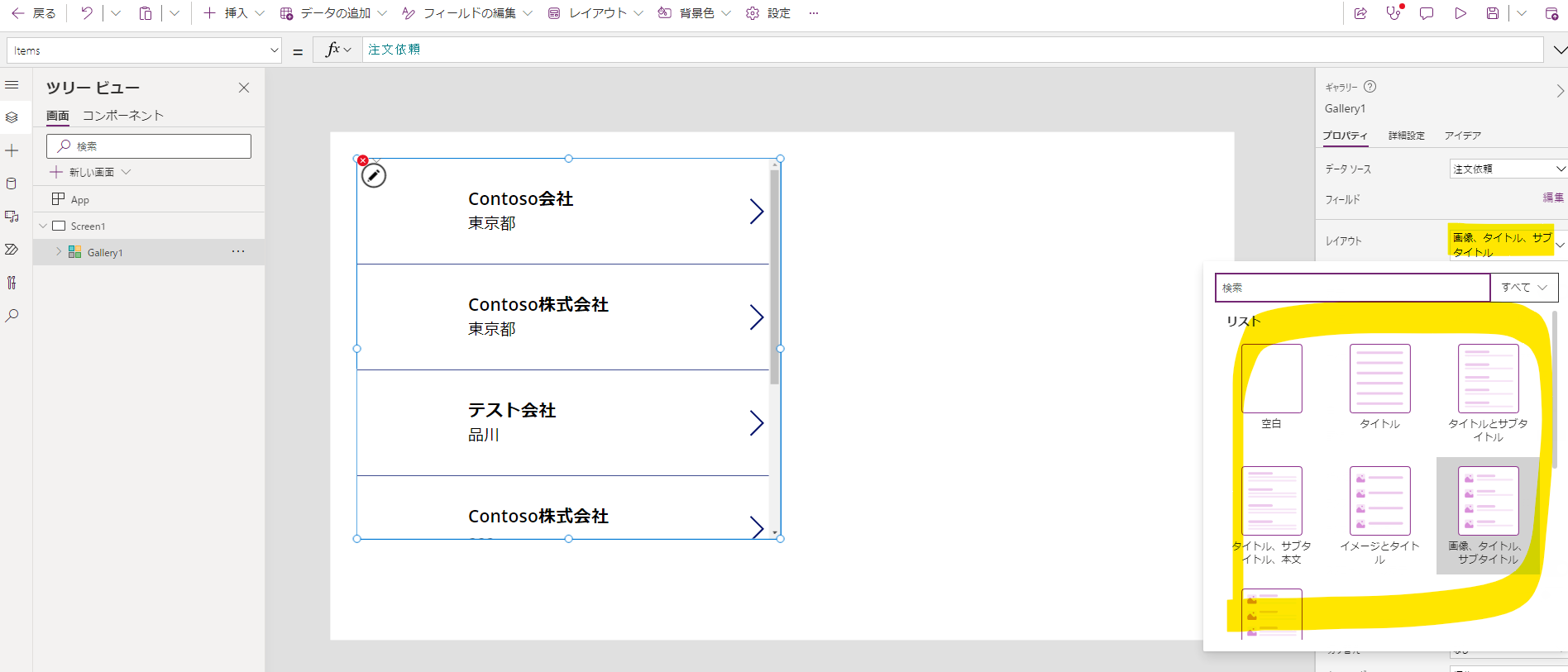Open the more commands ellipsis in toolbar
1568x672 pixels.
click(x=814, y=13)
